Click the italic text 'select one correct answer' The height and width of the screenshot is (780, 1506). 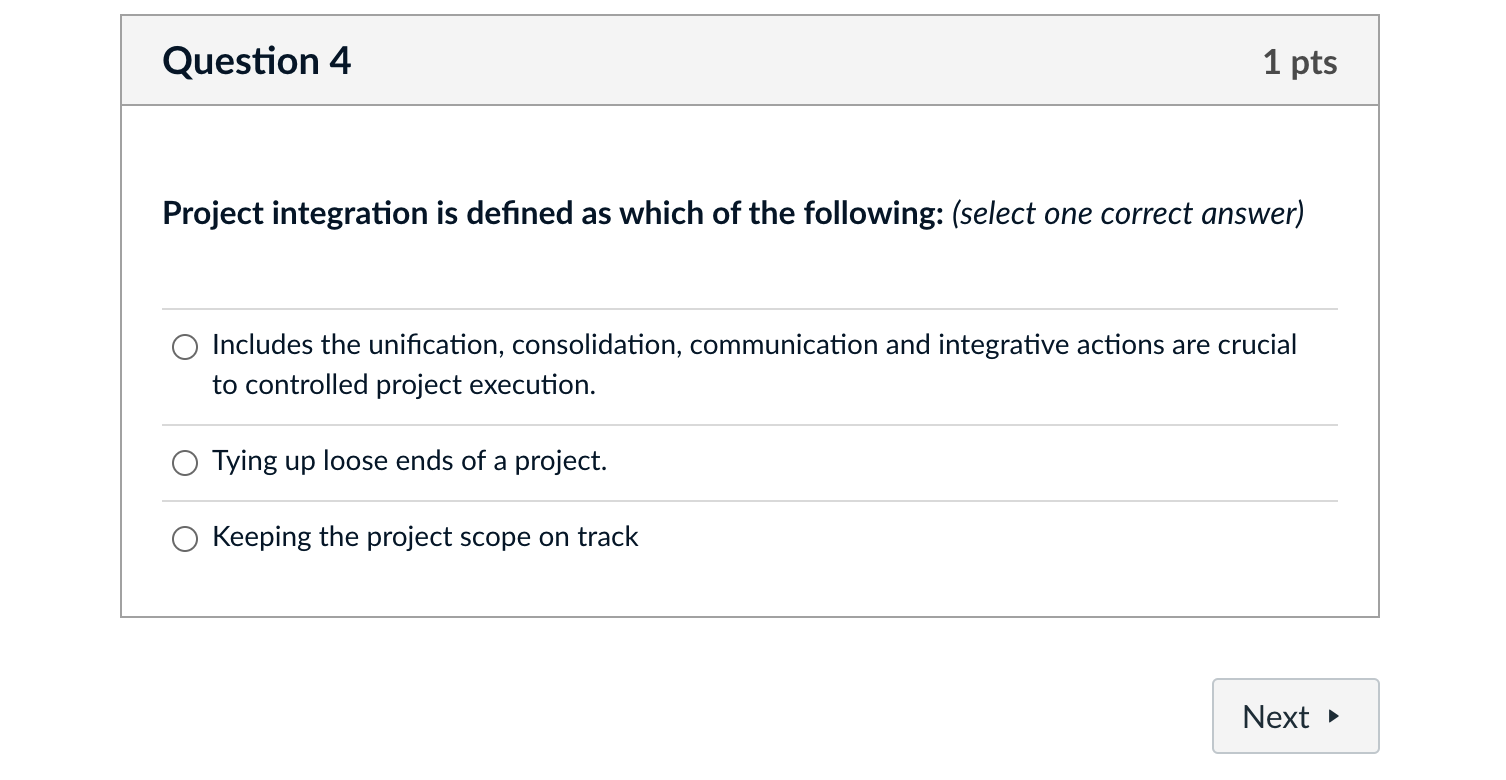pyautogui.click(x=1128, y=213)
